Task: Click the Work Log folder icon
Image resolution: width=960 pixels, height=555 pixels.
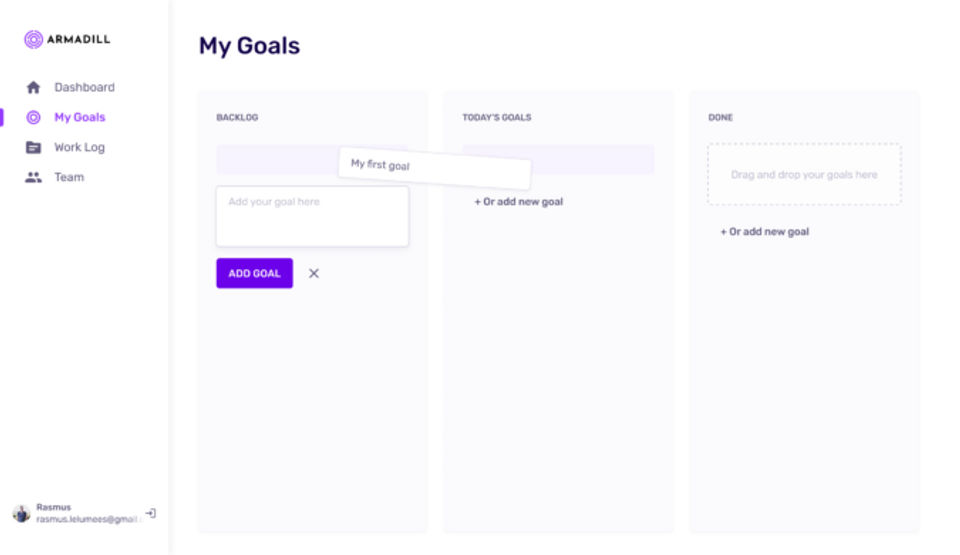Action: (x=33, y=148)
